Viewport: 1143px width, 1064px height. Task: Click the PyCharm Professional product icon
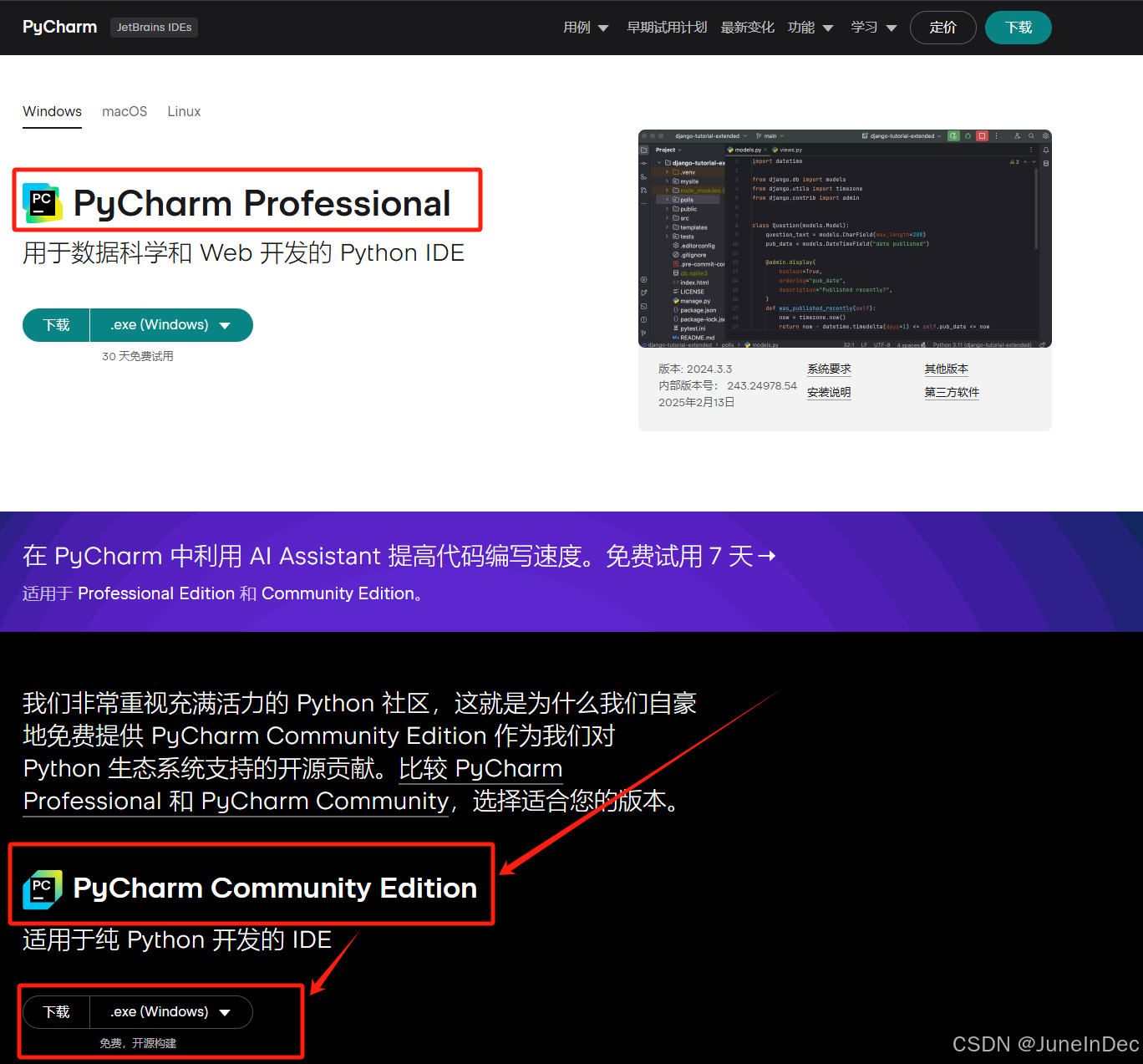(43, 203)
